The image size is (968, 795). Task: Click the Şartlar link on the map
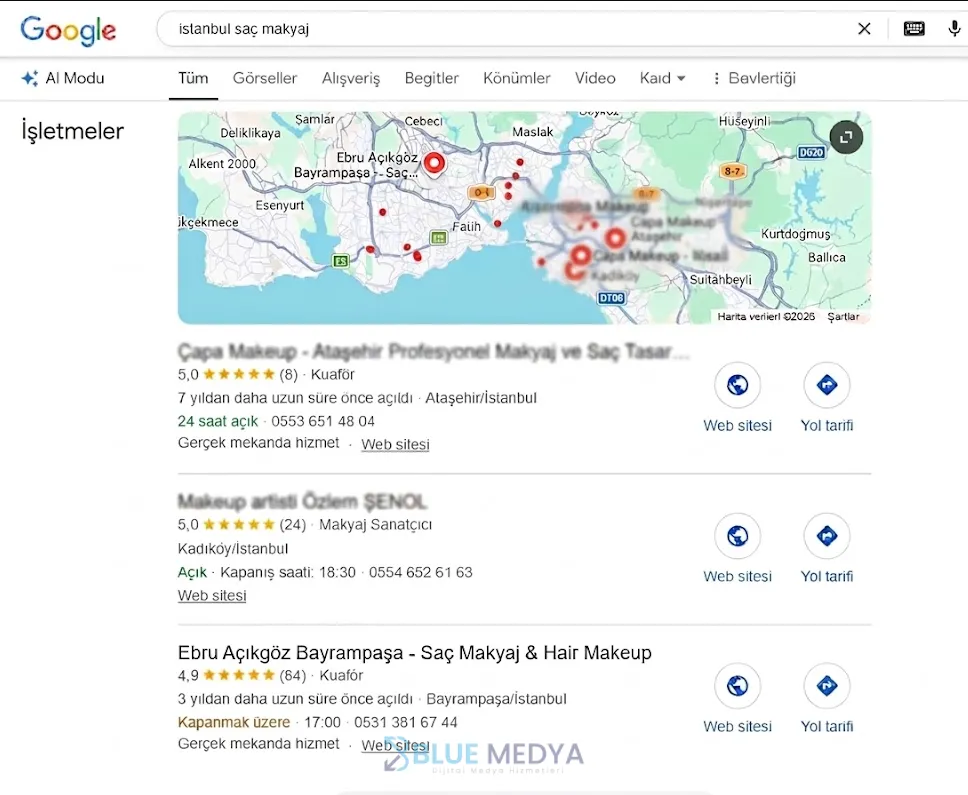pyautogui.click(x=843, y=317)
